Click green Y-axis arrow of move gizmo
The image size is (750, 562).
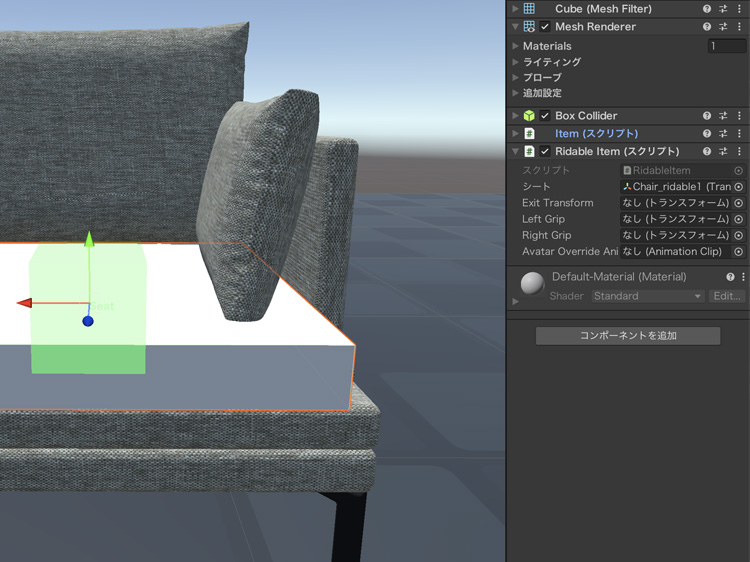click(x=88, y=240)
